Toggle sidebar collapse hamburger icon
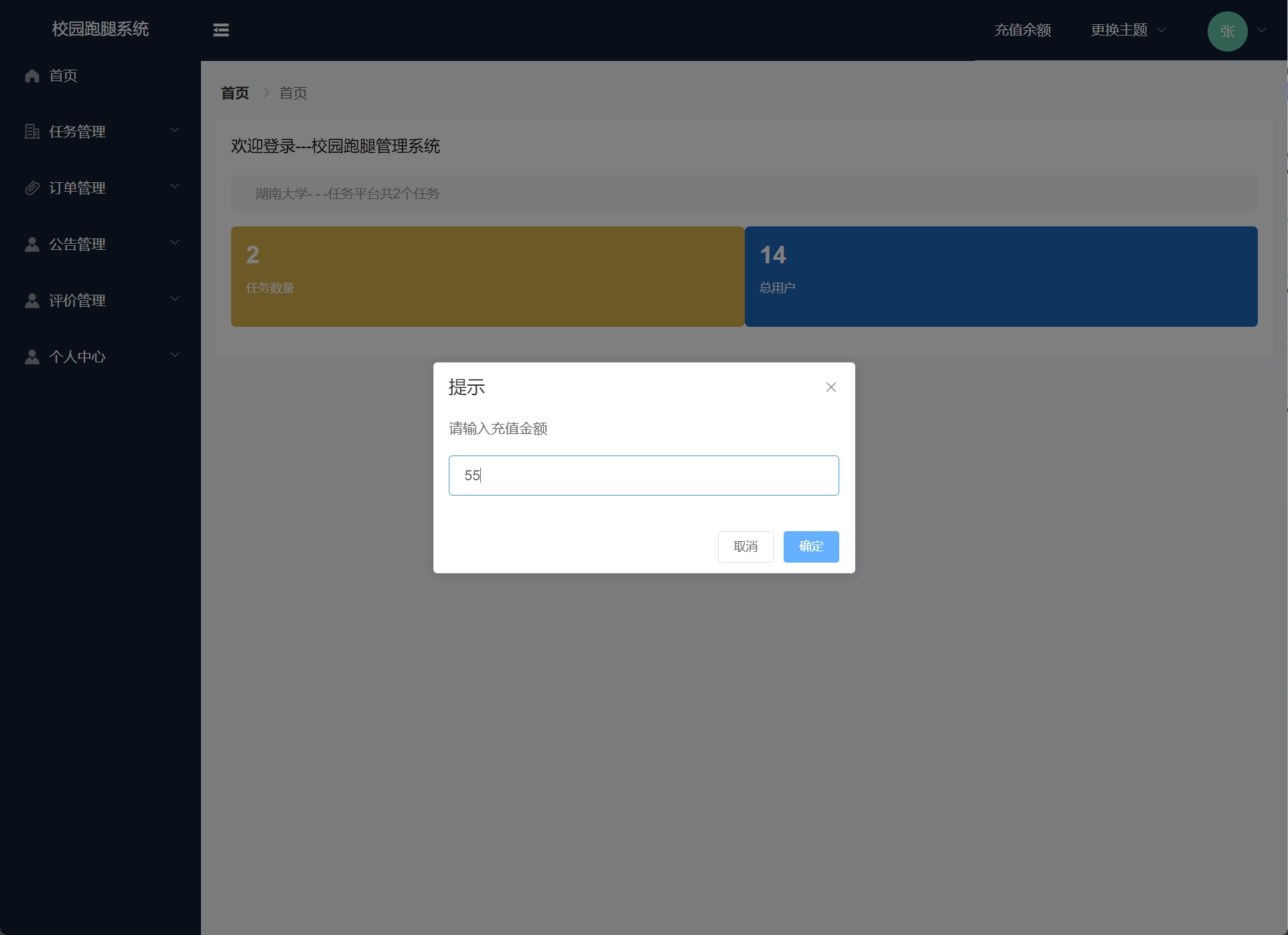Screen dimensions: 1288x935 (221, 30)
